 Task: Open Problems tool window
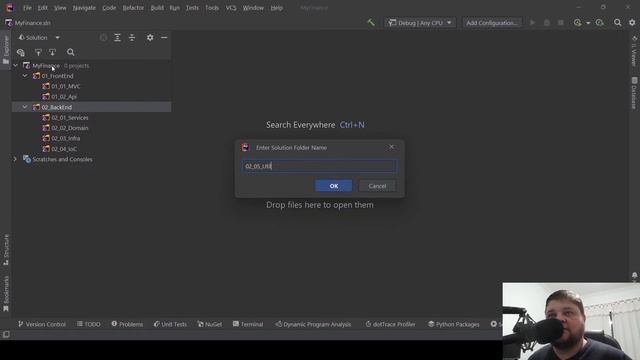tap(127, 324)
